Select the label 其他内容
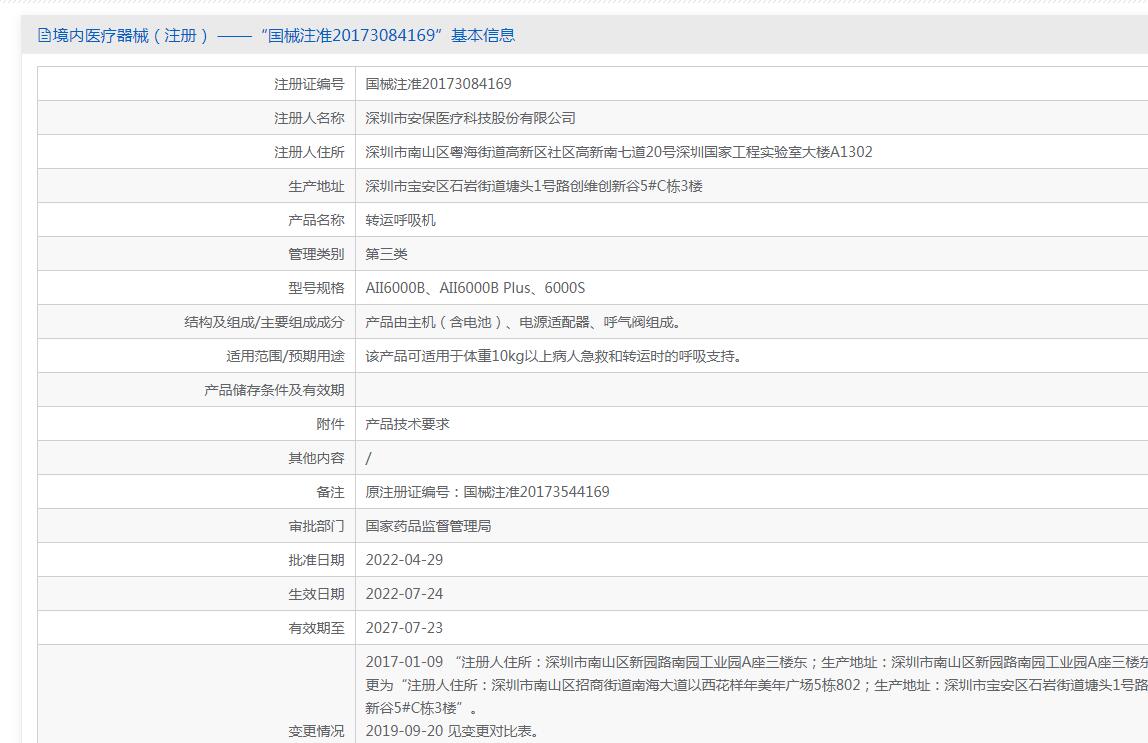This screenshot has width=1148, height=743. click(316, 458)
